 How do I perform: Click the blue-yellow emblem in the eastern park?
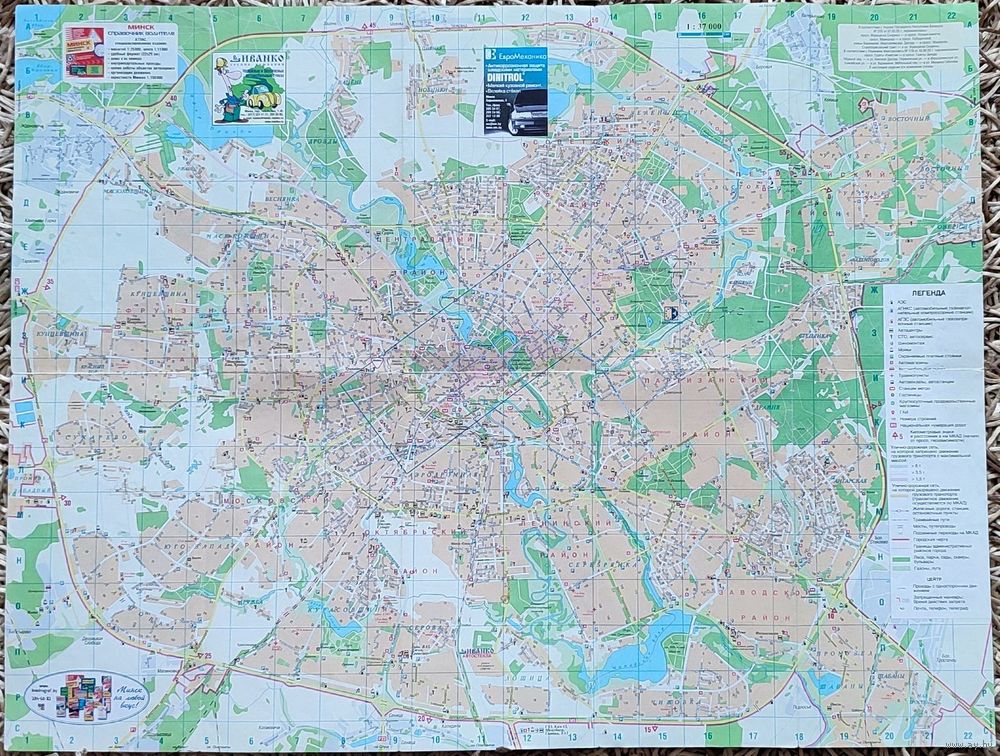click(672, 314)
